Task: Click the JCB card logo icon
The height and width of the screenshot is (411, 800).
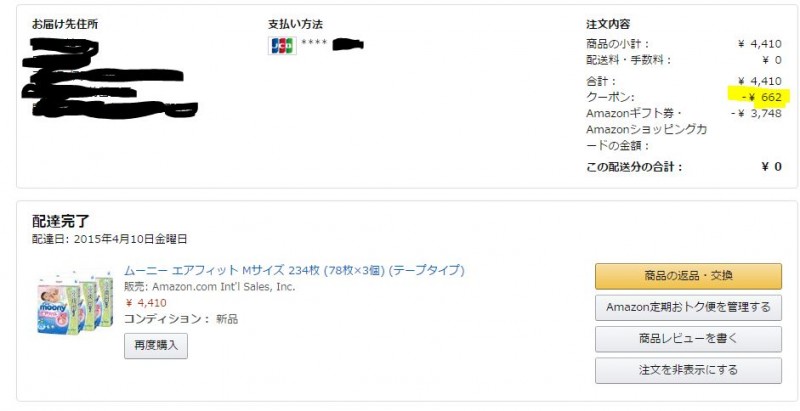Action: [282, 45]
